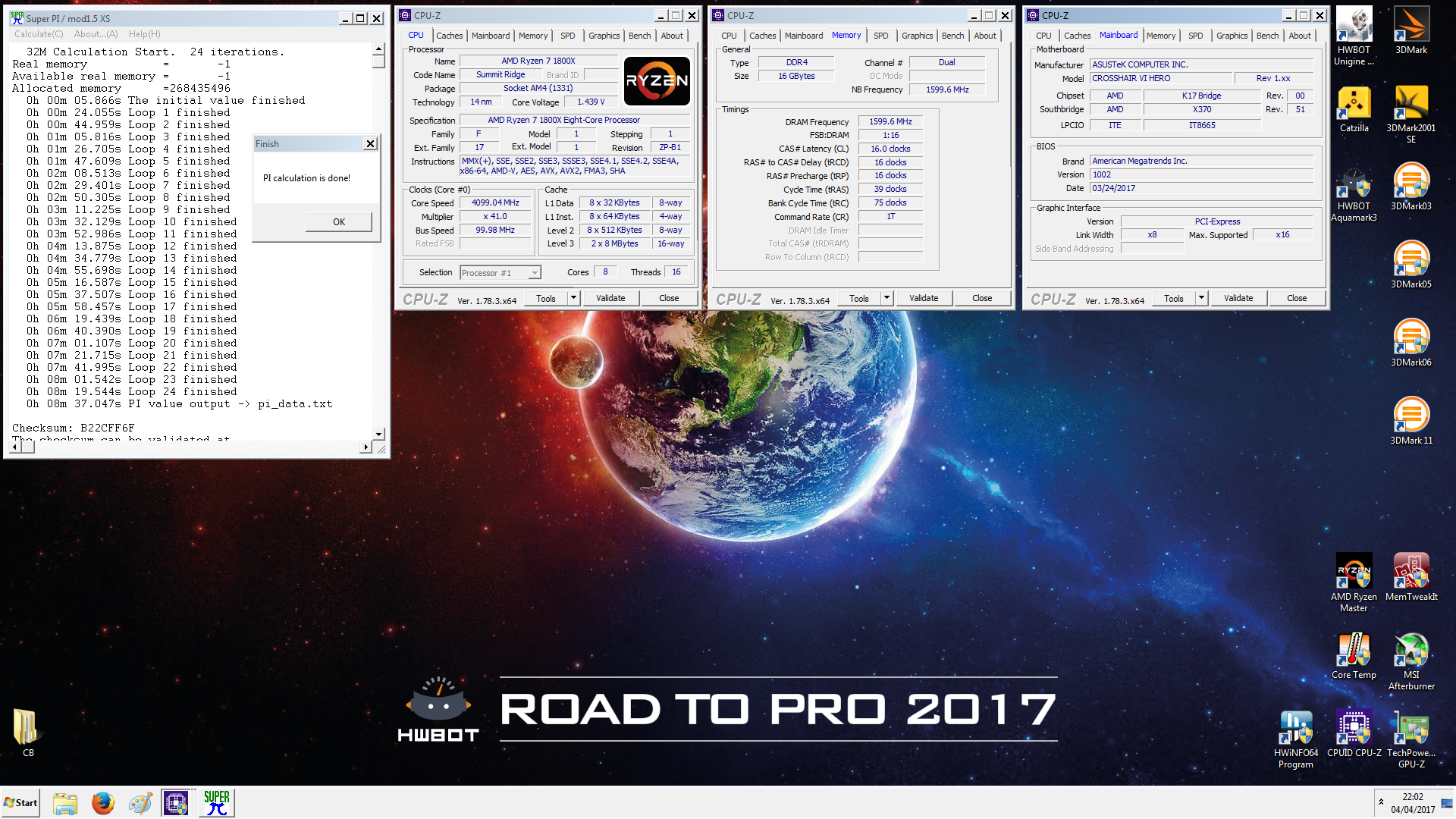Open Tools dropdown arrow in Mainboard CPU-Z window
1456x819 pixels.
click(x=1202, y=298)
